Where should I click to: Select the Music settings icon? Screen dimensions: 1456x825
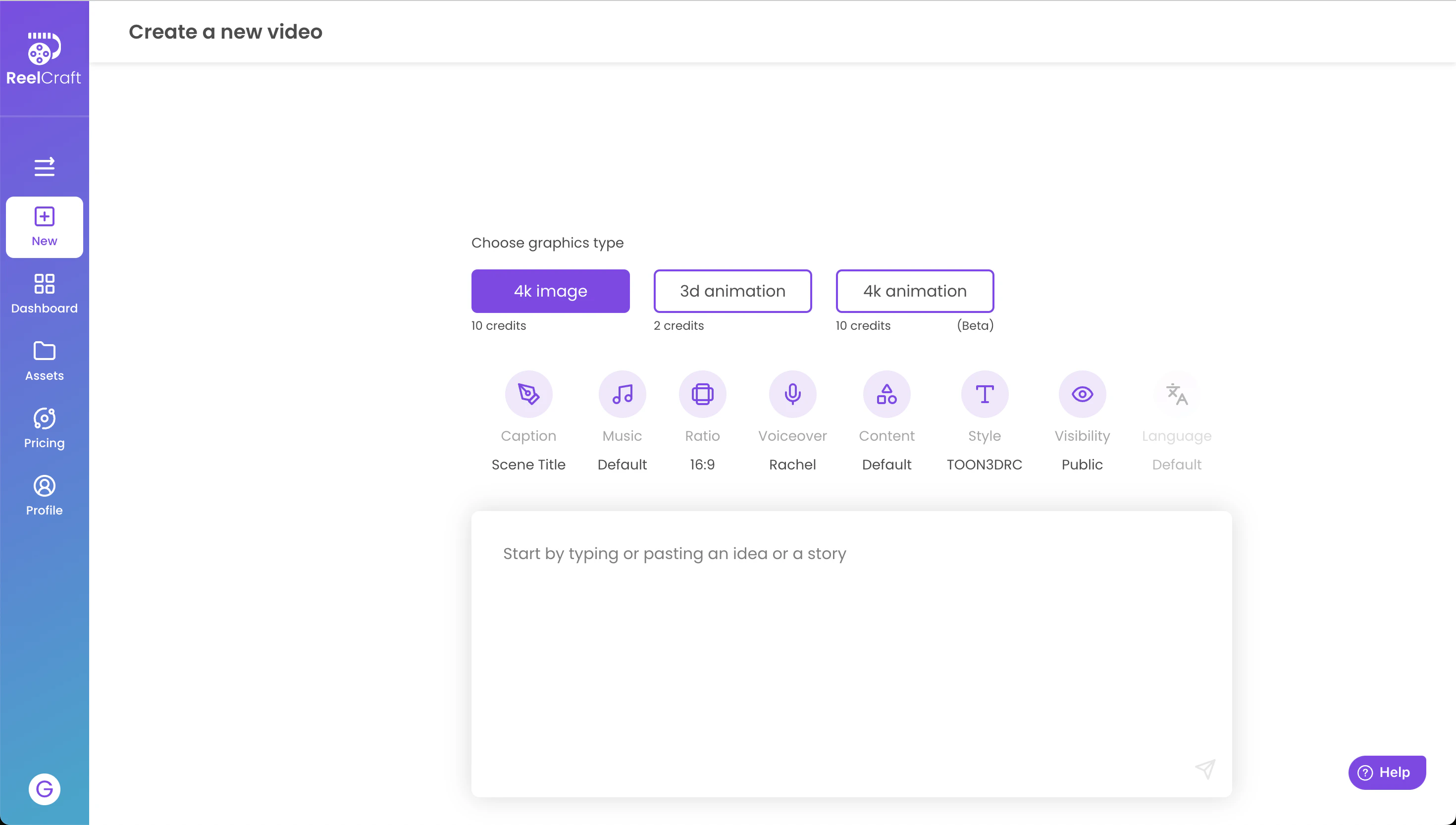(622, 394)
